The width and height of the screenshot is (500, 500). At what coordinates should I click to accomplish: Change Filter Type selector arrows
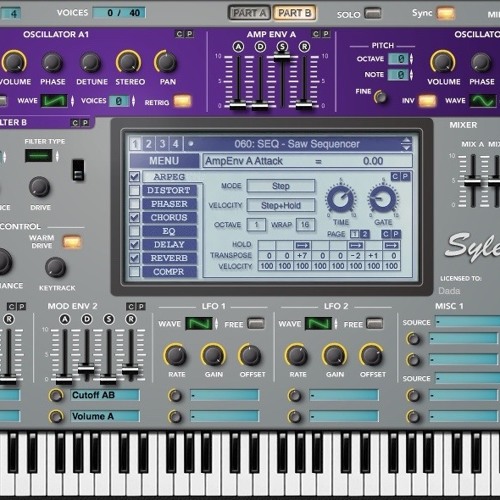coord(57,156)
